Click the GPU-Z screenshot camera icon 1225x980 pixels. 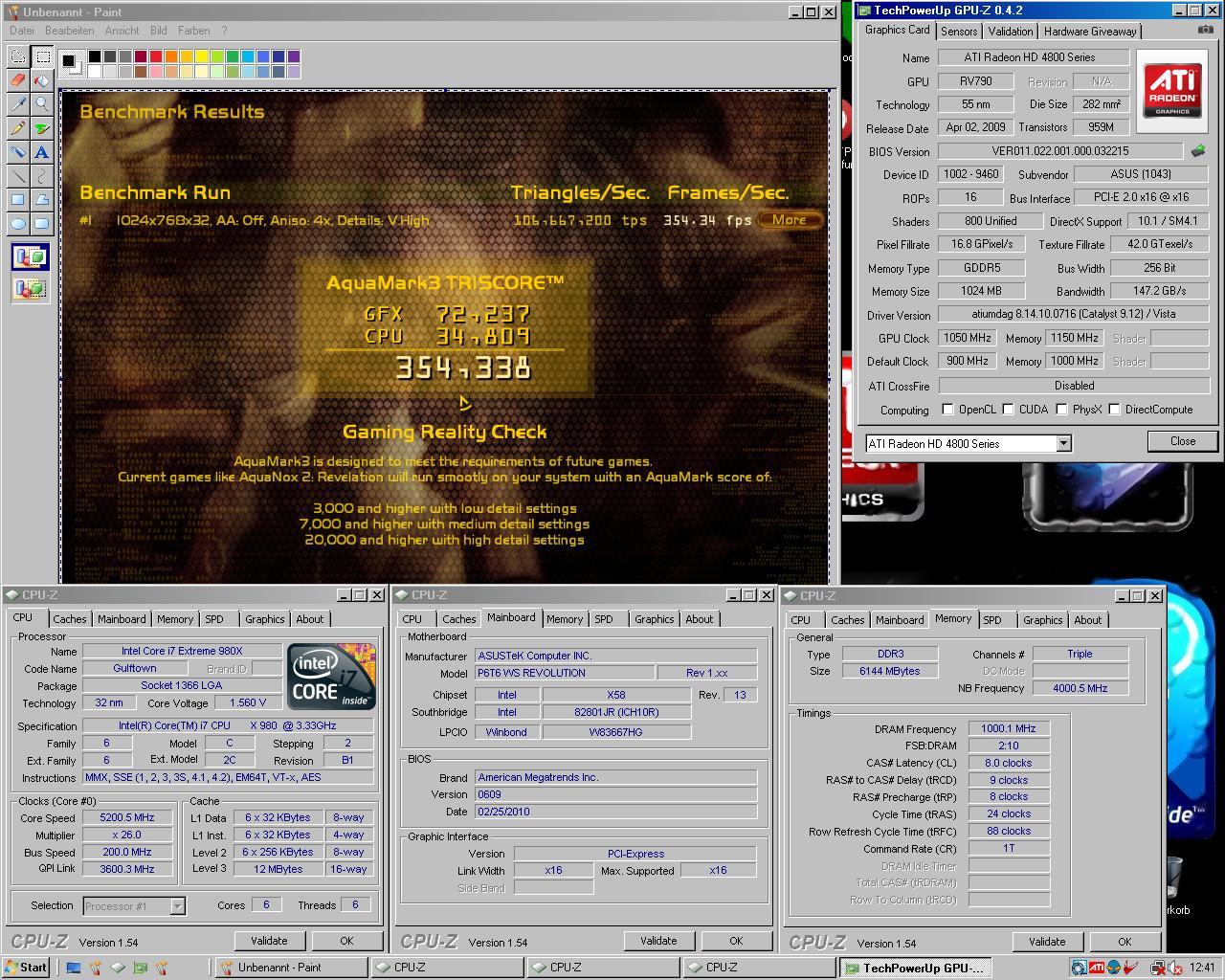[1205, 31]
